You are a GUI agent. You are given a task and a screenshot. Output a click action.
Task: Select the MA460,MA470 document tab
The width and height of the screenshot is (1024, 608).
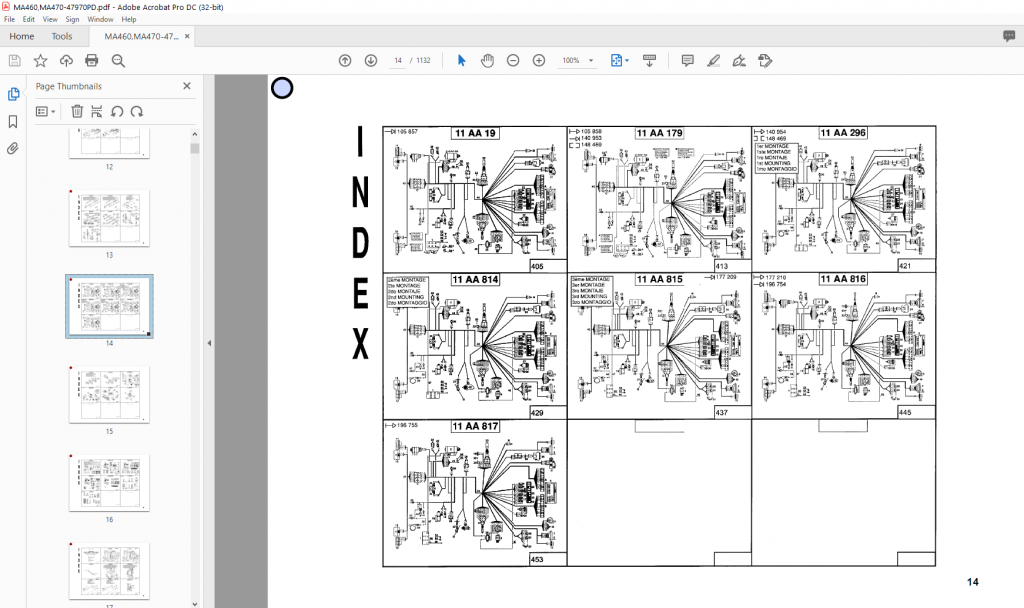[x=141, y=37]
